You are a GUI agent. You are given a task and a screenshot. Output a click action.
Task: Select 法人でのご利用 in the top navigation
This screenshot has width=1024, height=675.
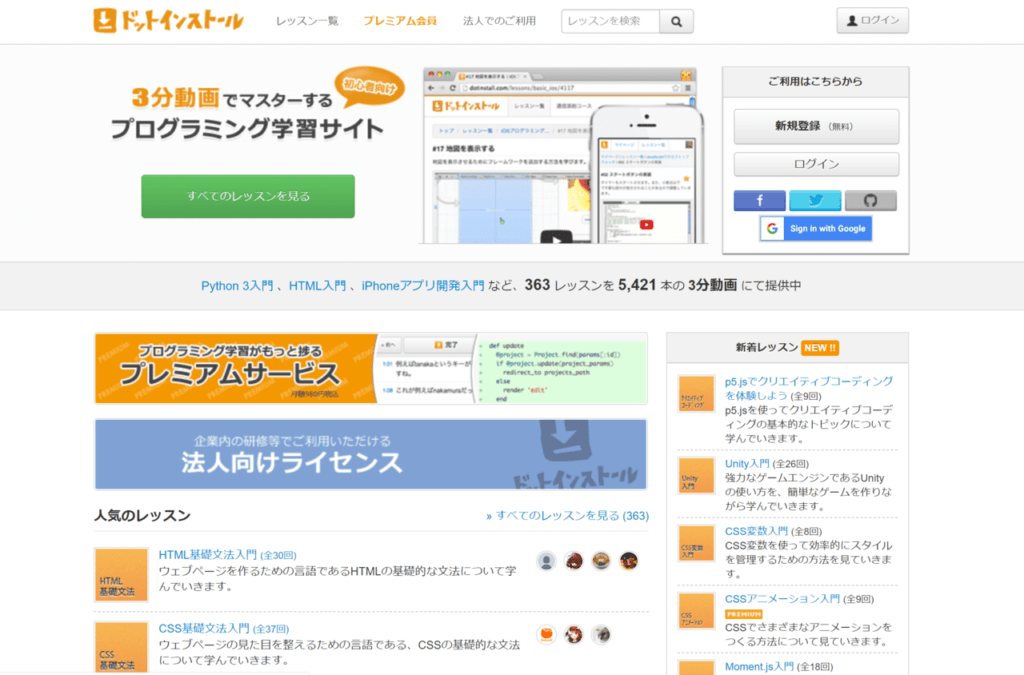[x=499, y=21]
